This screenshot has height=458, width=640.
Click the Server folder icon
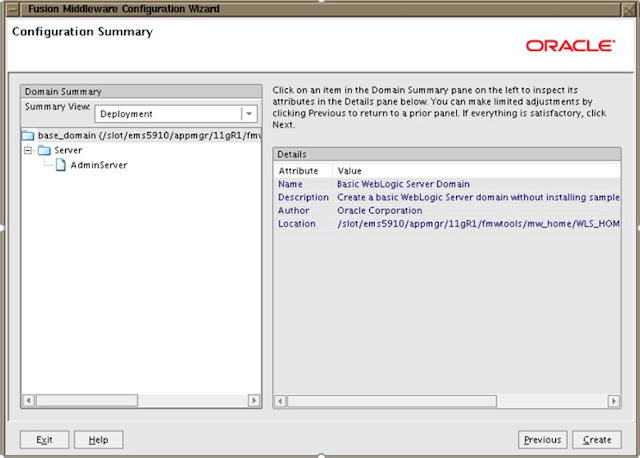(44, 150)
